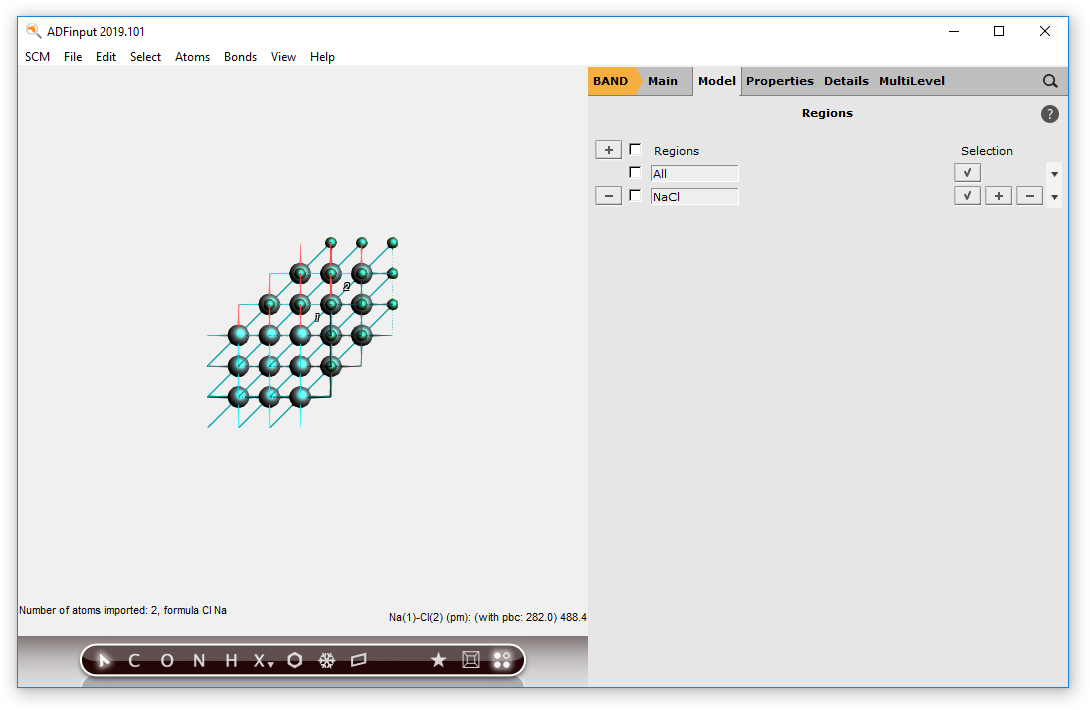
Task: Open the Selection dropdown next to the All region
Action: [1054, 172]
